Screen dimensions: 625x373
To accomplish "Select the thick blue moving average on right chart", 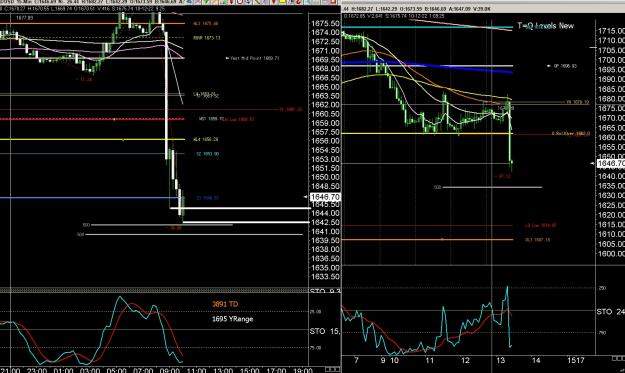I will (x=426, y=66).
